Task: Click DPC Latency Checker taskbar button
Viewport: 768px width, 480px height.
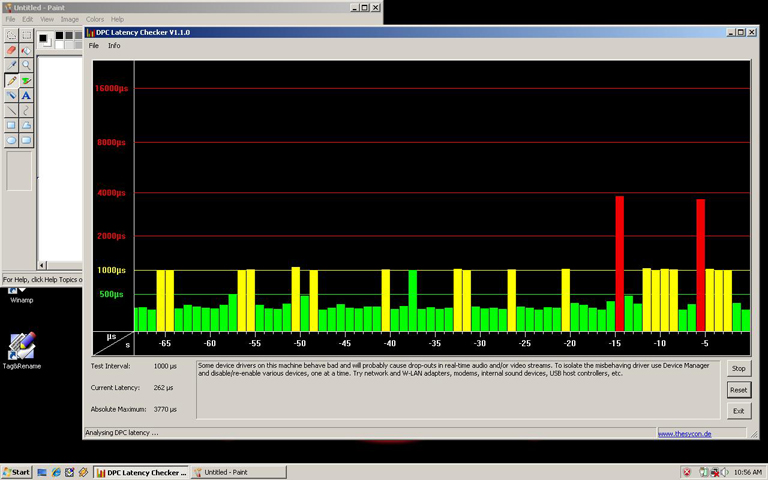Action: pos(141,472)
